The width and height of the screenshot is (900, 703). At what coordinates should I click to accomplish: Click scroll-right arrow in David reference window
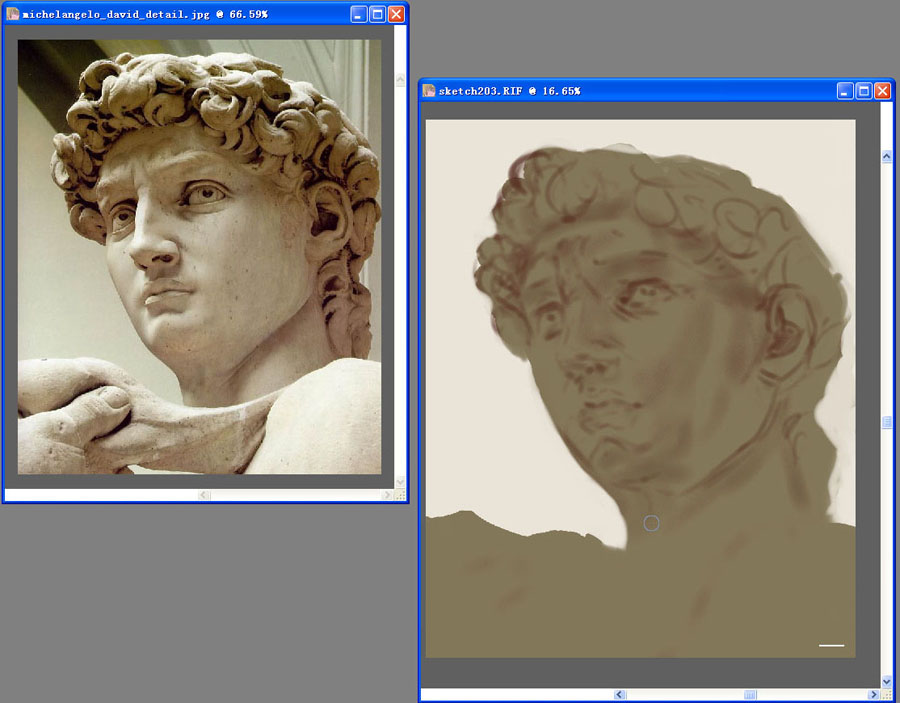[x=387, y=495]
